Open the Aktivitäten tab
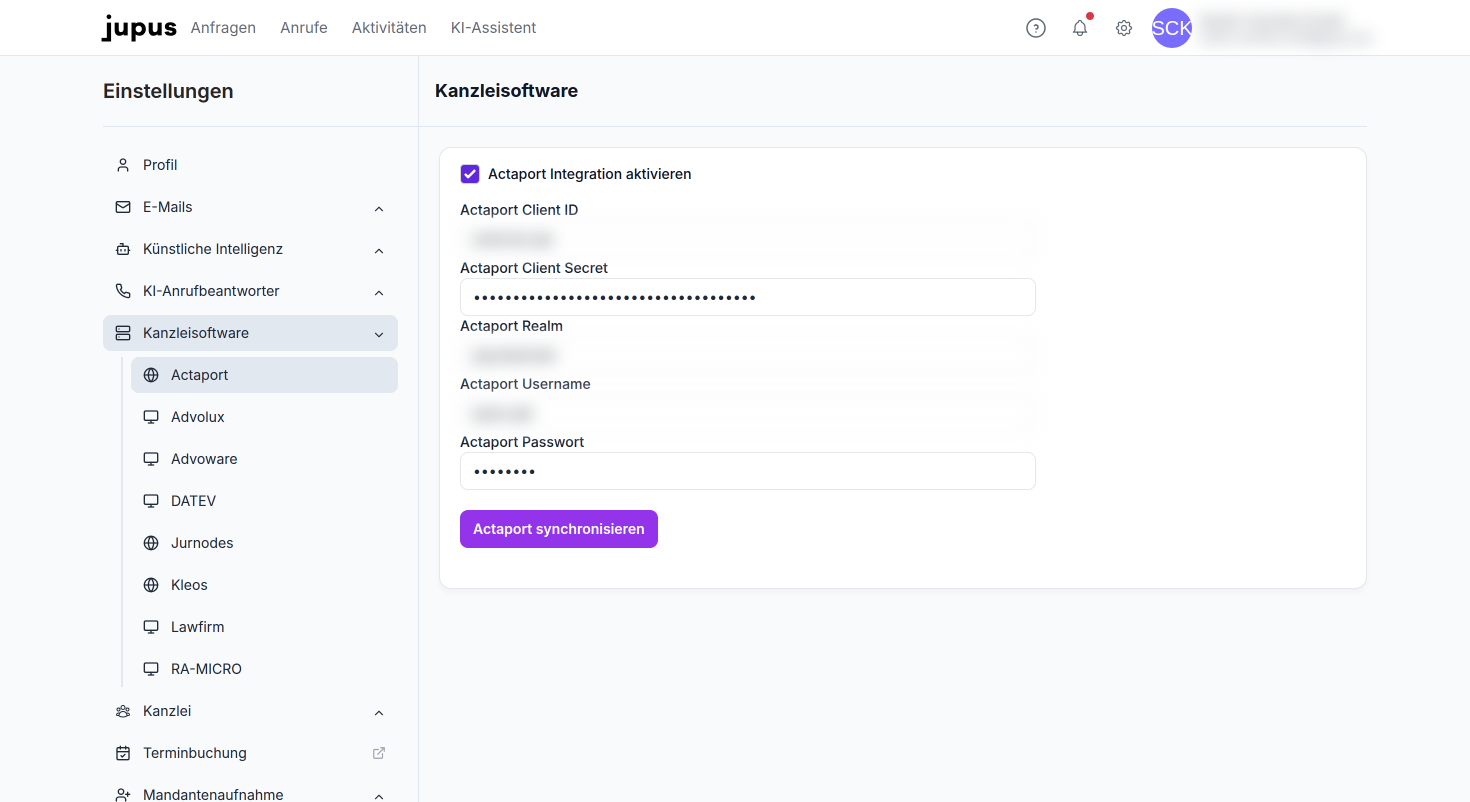The width and height of the screenshot is (1470, 802). tap(389, 28)
